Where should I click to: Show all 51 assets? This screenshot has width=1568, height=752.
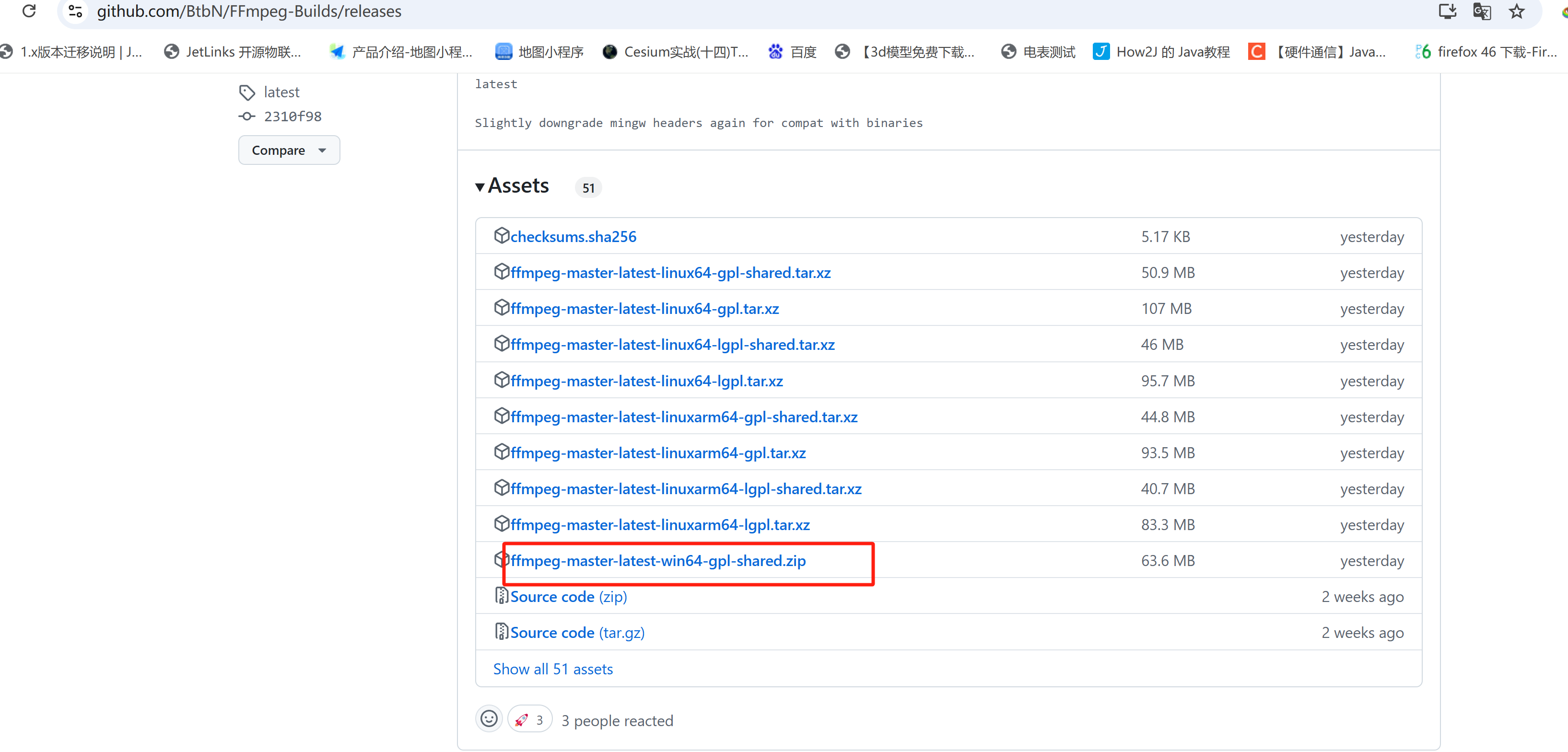[x=552, y=669]
